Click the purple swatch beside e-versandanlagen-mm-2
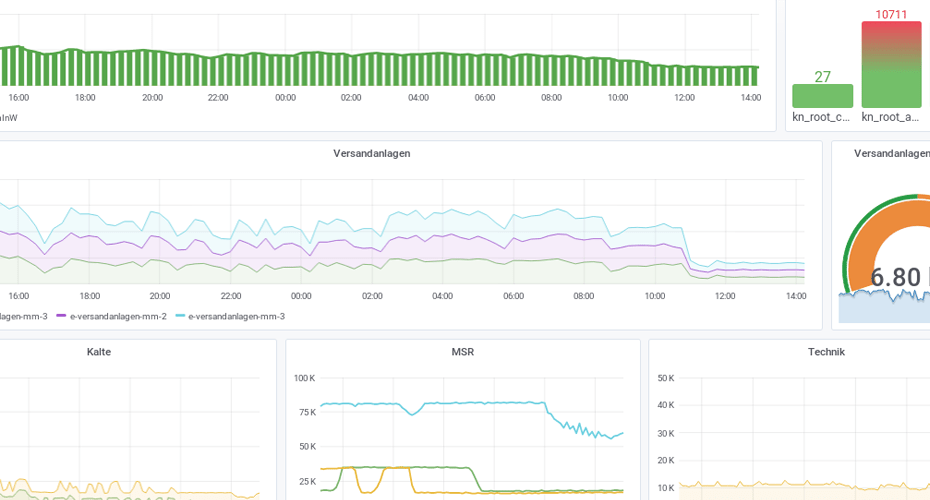This screenshot has height=500, width=930. click(x=61, y=316)
